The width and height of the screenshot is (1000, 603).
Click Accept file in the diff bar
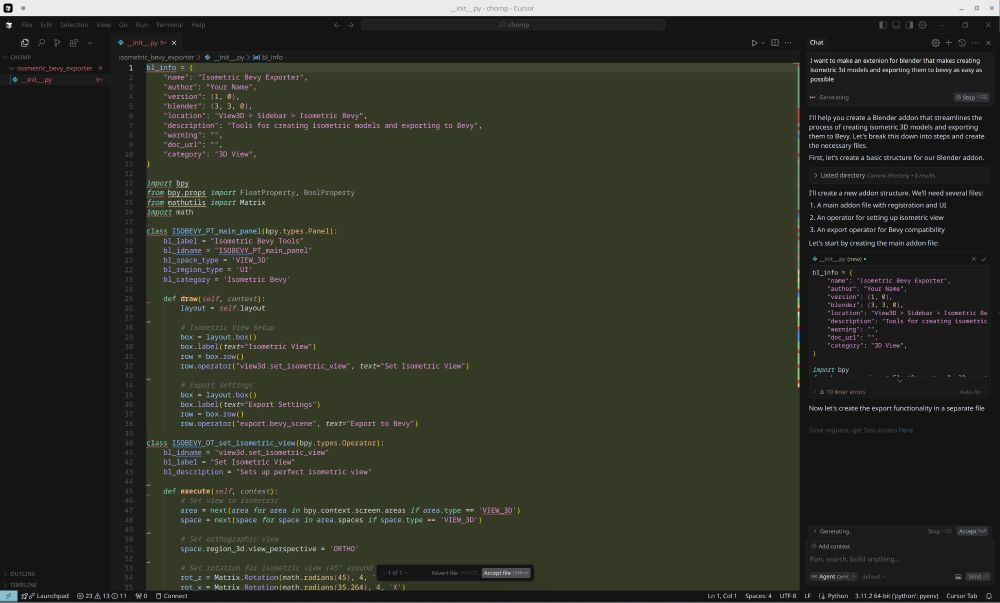tap(506, 573)
